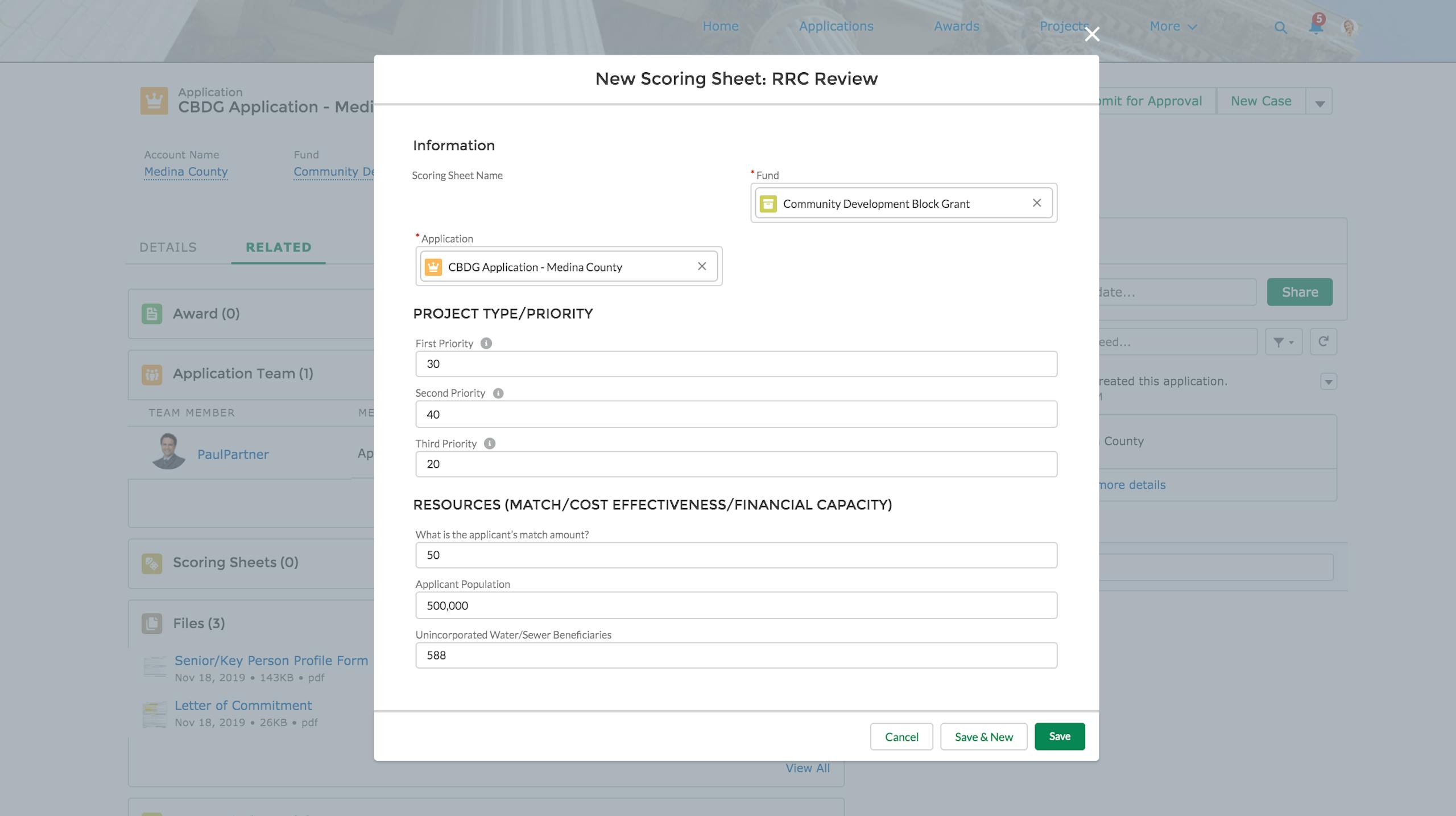Open the New Case dropdown arrow
This screenshot has width=1456, height=816.
1319,101
